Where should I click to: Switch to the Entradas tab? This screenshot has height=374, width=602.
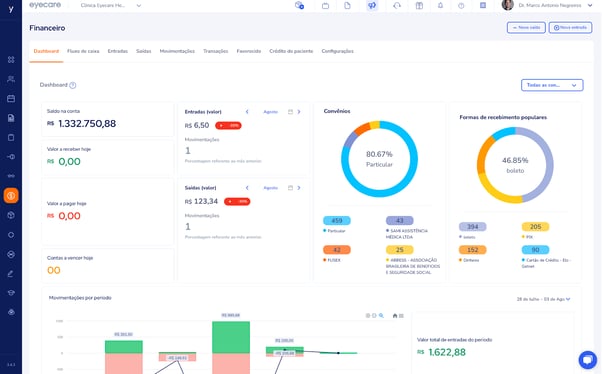point(117,51)
